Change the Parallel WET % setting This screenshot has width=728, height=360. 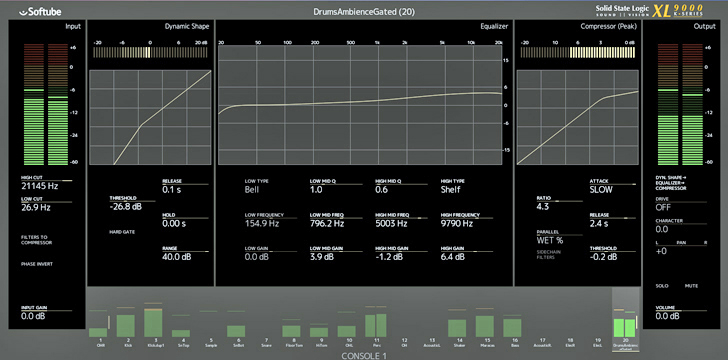click(559, 236)
